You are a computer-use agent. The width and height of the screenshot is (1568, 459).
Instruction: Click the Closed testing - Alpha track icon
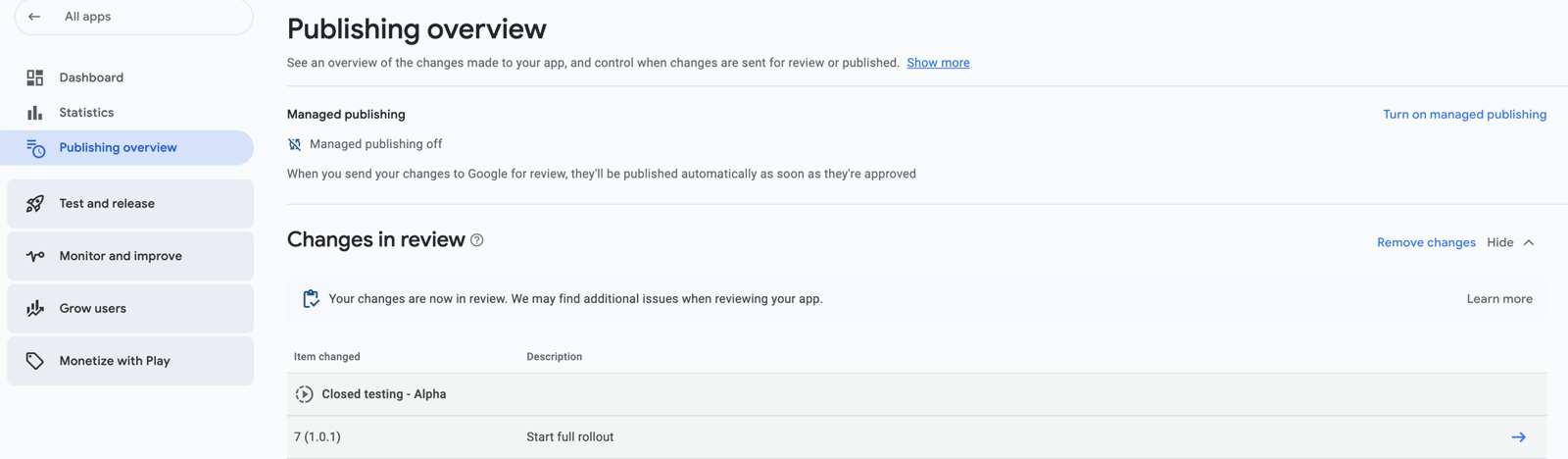[x=304, y=394]
